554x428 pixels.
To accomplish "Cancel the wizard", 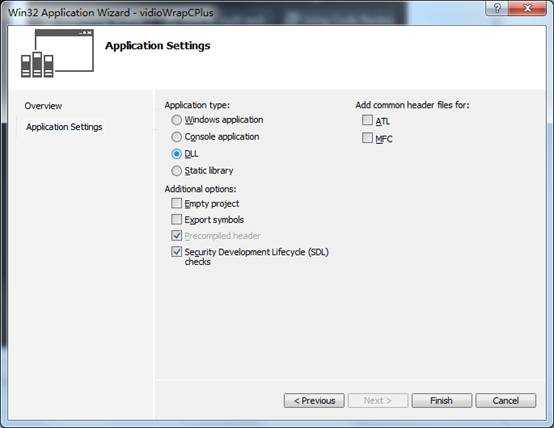I will coord(506,400).
